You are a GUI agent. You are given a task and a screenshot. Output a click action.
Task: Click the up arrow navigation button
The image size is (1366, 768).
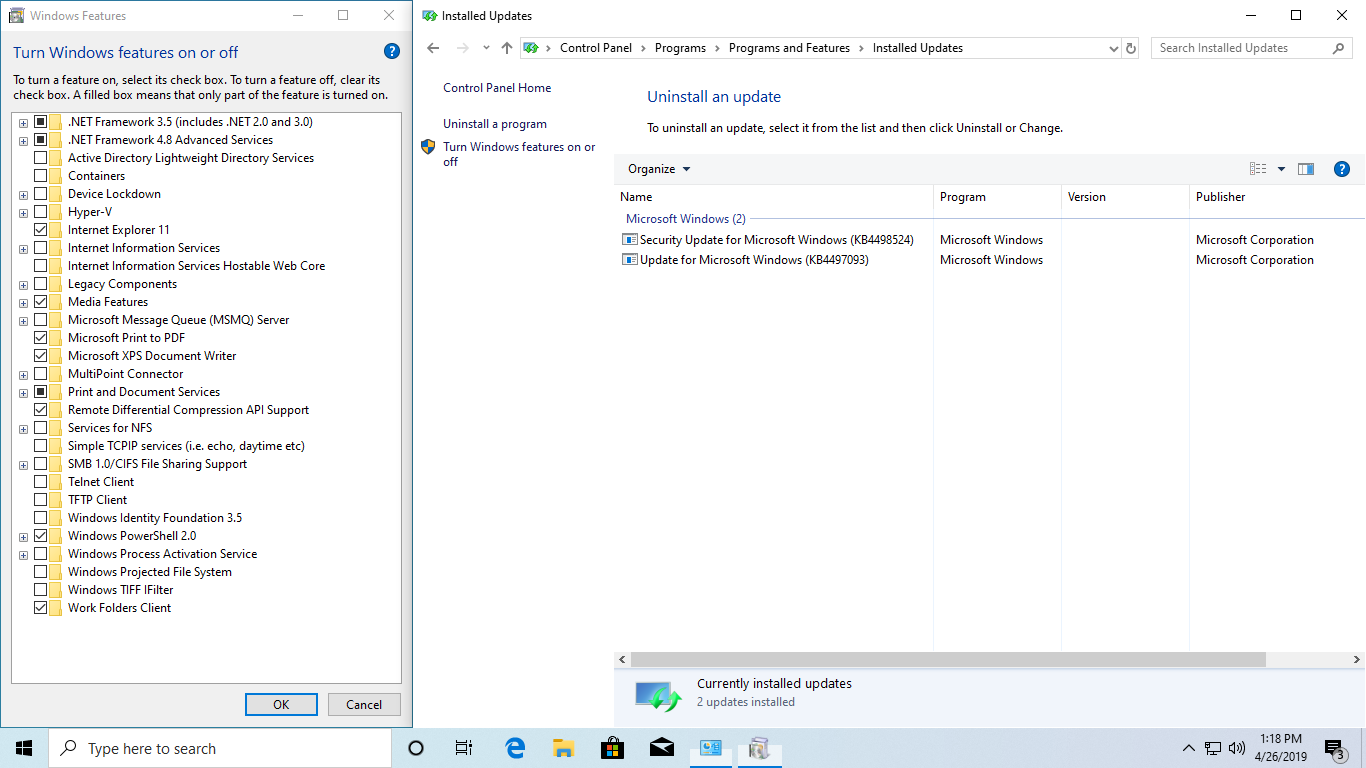[x=507, y=48]
